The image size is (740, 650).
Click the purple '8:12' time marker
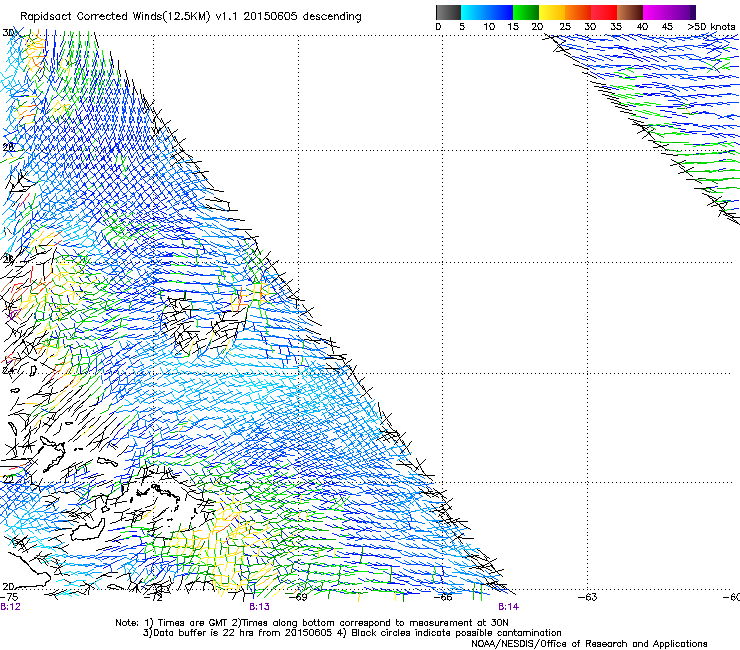coord(10,607)
